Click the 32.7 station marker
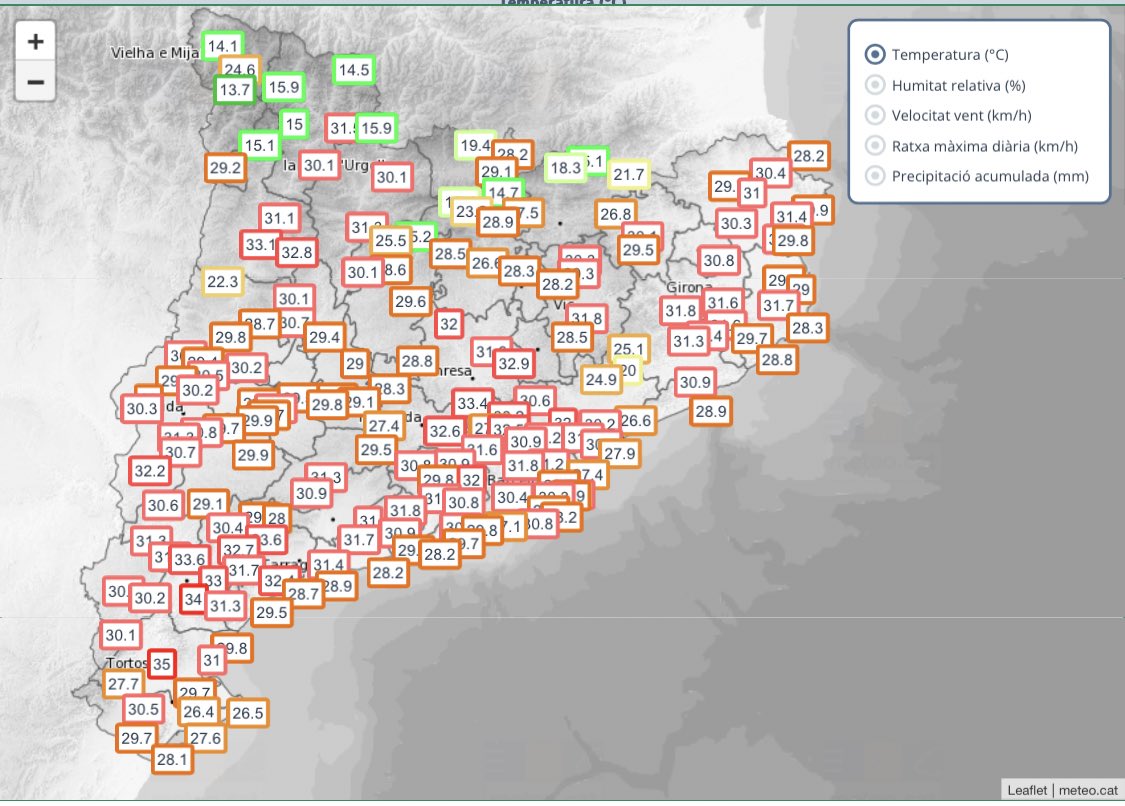Image resolution: width=1125 pixels, height=806 pixels. (239, 548)
